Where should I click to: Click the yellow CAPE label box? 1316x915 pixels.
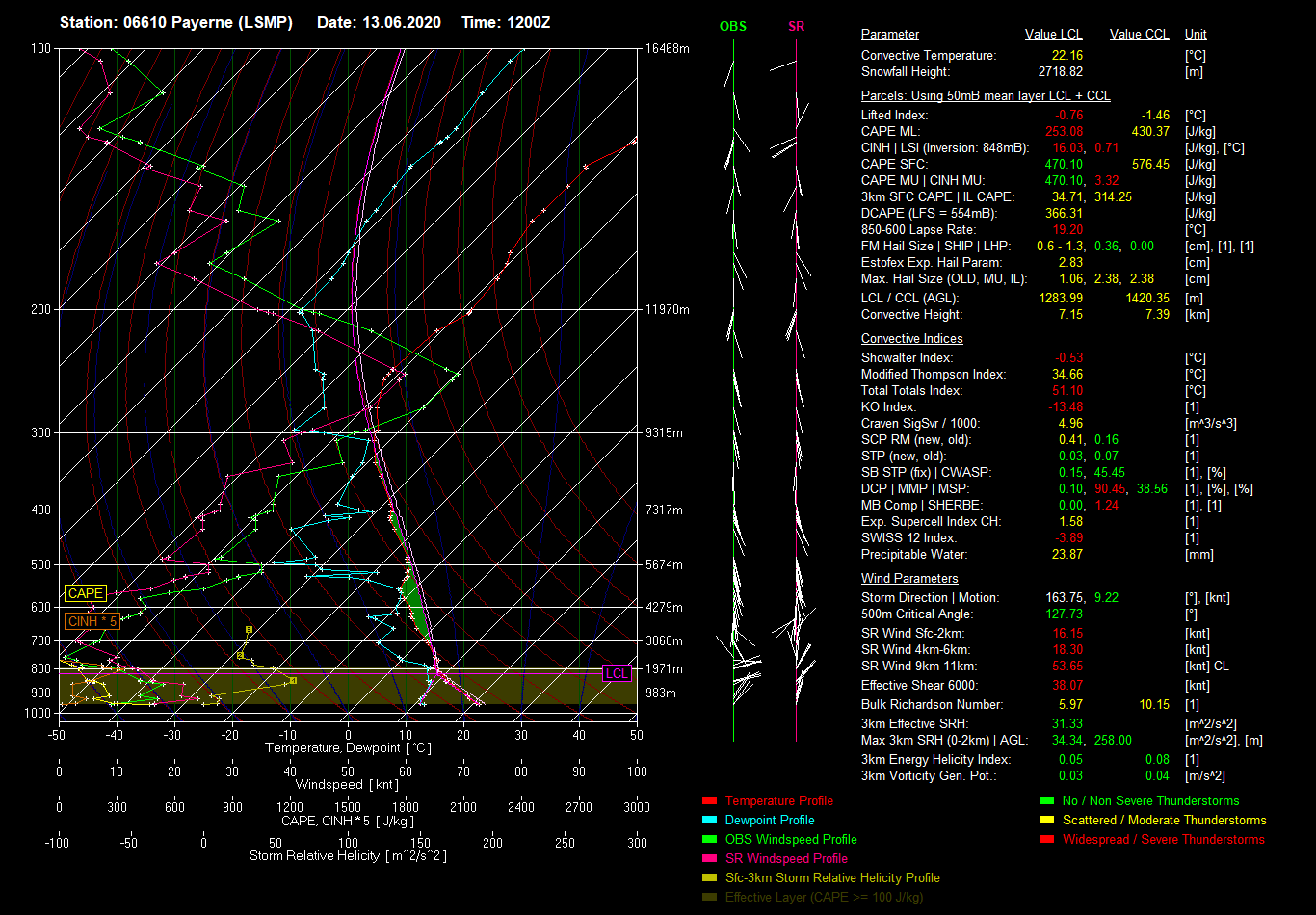tap(85, 594)
